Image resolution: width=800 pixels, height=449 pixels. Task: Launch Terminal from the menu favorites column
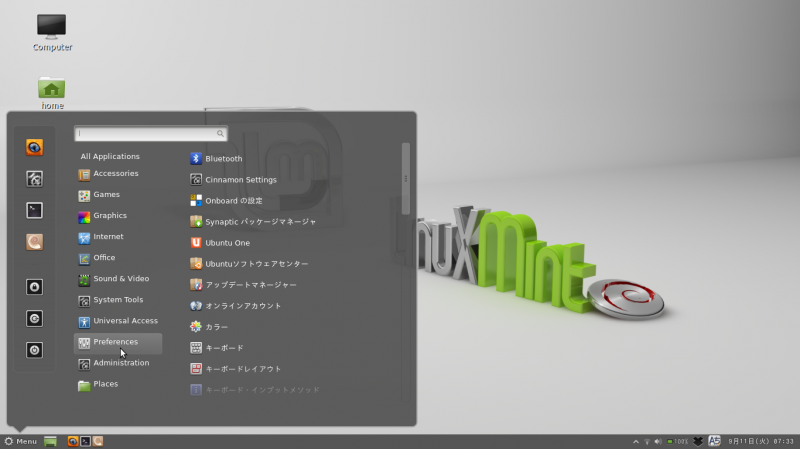click(34, 210)
